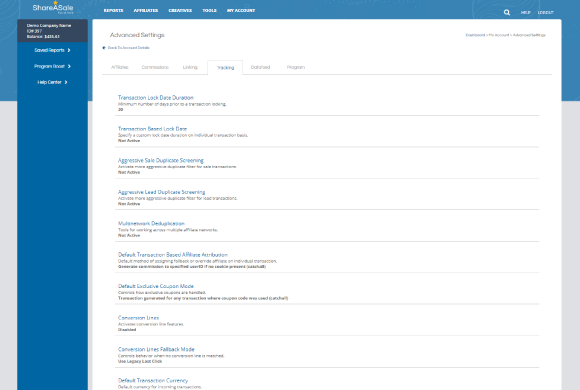Image resolution: width=580 pixels, height=390 pixels.
Task: Click the Help link in the header
Action: [x=526, y=13]
